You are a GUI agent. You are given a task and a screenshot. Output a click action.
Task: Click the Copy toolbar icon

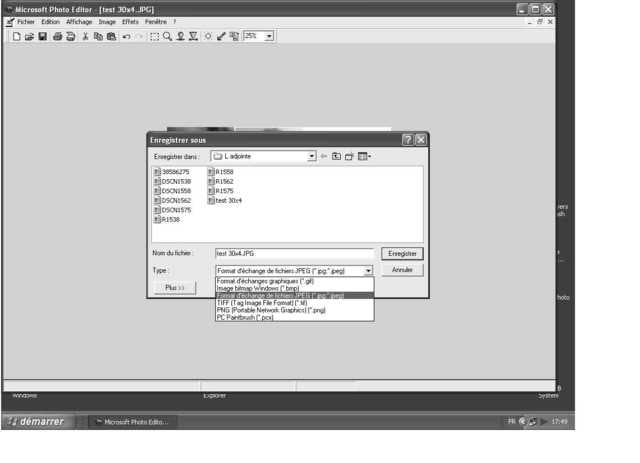click(98, 36)
